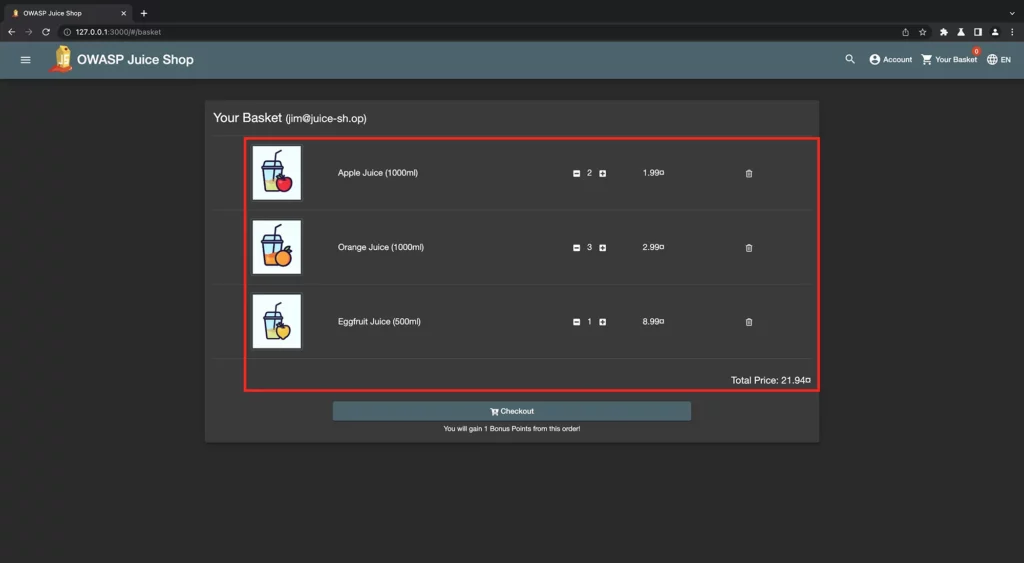Screen dimensions: 1024x563
Task: Open the tab search chevron
Action: click(1012, 13)
